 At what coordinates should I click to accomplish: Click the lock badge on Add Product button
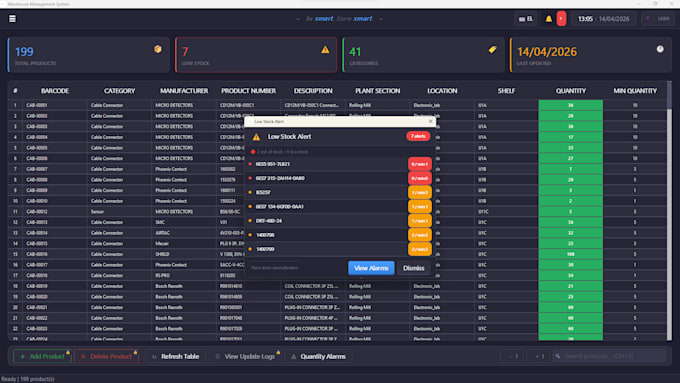tap(68, 352)
